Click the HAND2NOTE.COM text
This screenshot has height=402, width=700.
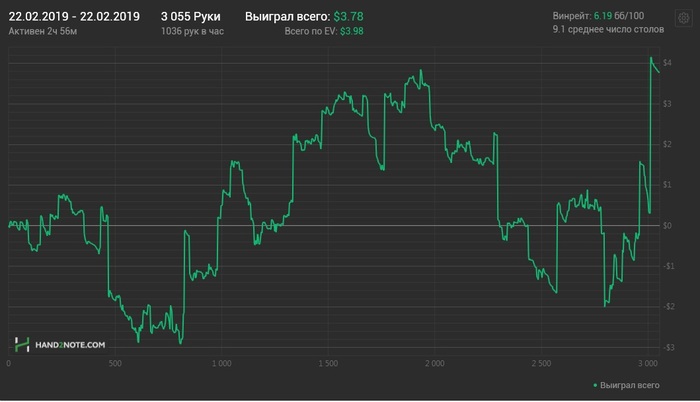coord(70,345)
